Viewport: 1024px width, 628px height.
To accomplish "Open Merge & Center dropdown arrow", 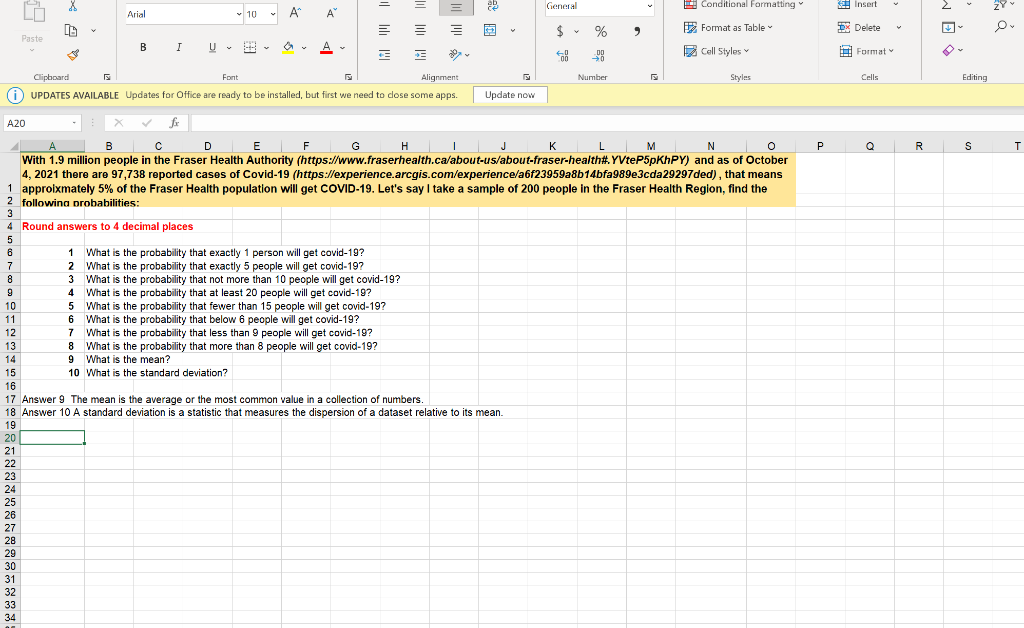I will click(x=513, y=30).
